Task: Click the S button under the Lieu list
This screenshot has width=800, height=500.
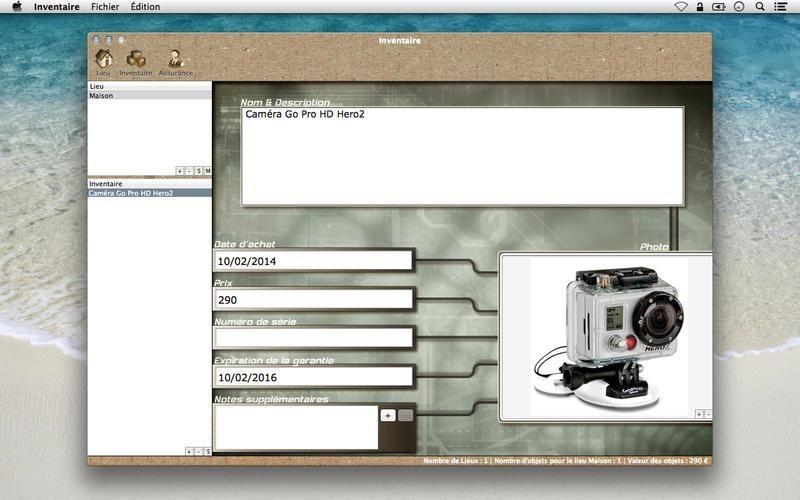Action: click(x=198, y=171)
